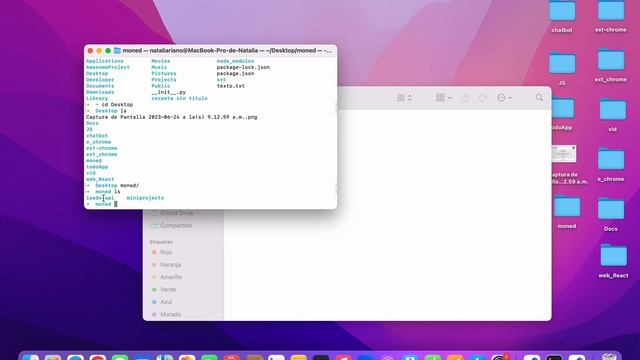Click 'Documents' in Terminal output
This screenshot has height=360, width=640.
[x=100, y=86]
